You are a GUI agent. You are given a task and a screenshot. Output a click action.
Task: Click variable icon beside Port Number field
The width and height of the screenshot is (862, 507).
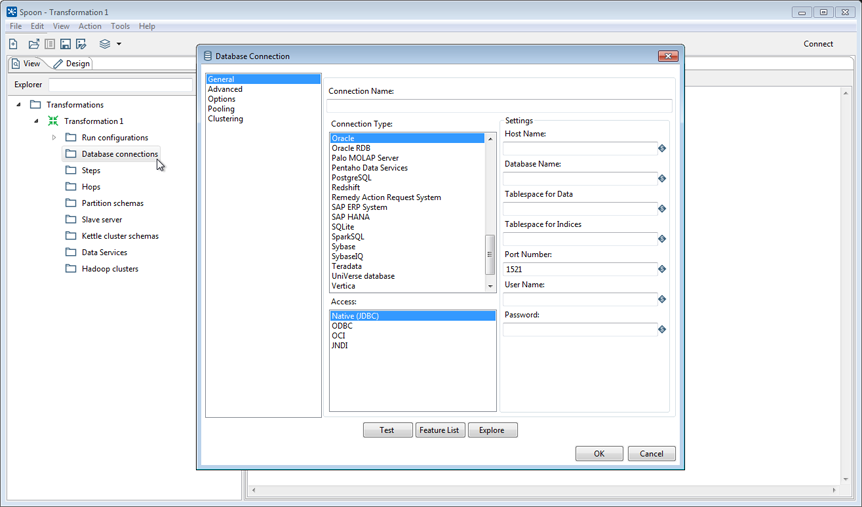click(662, 269)
